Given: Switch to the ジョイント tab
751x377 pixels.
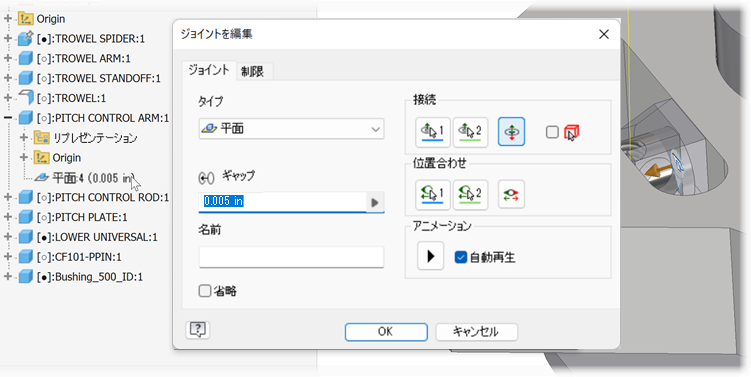Looking at the screenshot, I should (x=209, y=70).
